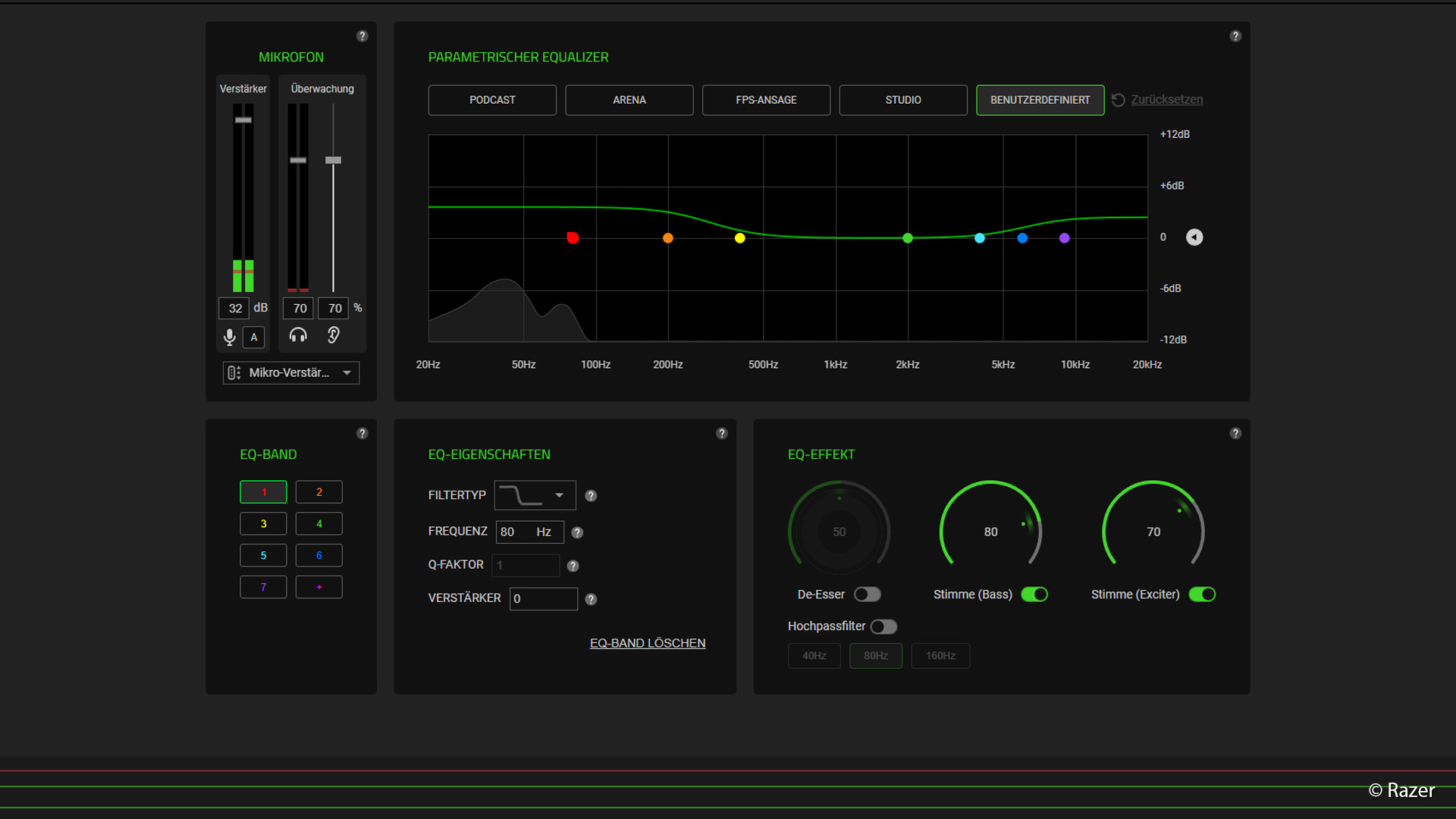Click the ear sidetone icon
The height and width of the screenshot is (819, 1456).
333,335
